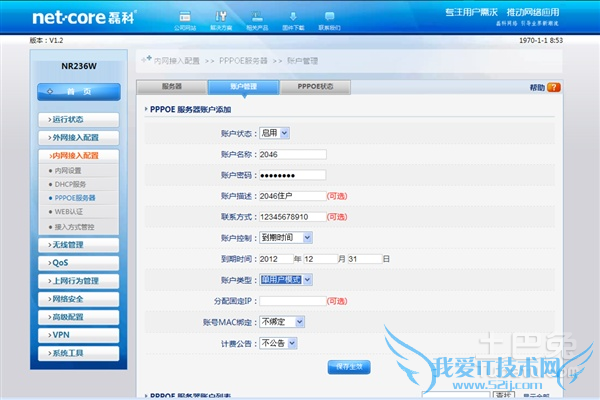Expand the QoS menu
This screenshot has height=400, width=600.
click(78, 263)
